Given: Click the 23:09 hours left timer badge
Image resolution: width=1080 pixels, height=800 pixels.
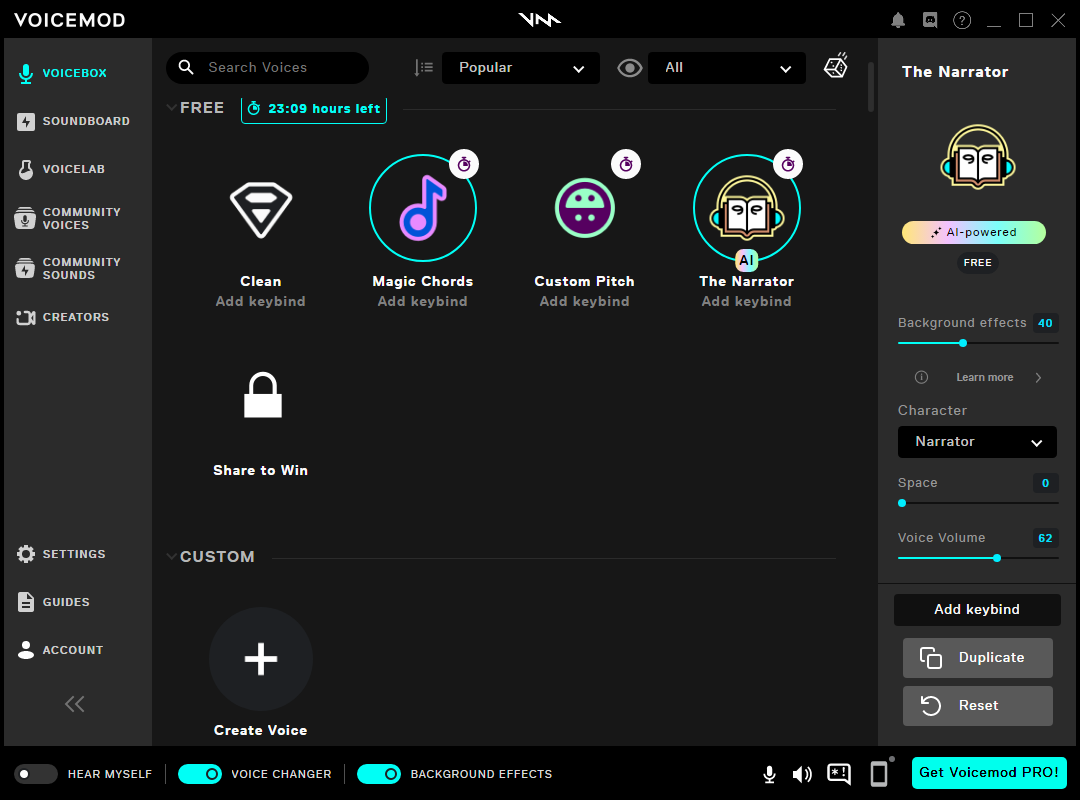Looking at the screenshot, I should (314, 109).
